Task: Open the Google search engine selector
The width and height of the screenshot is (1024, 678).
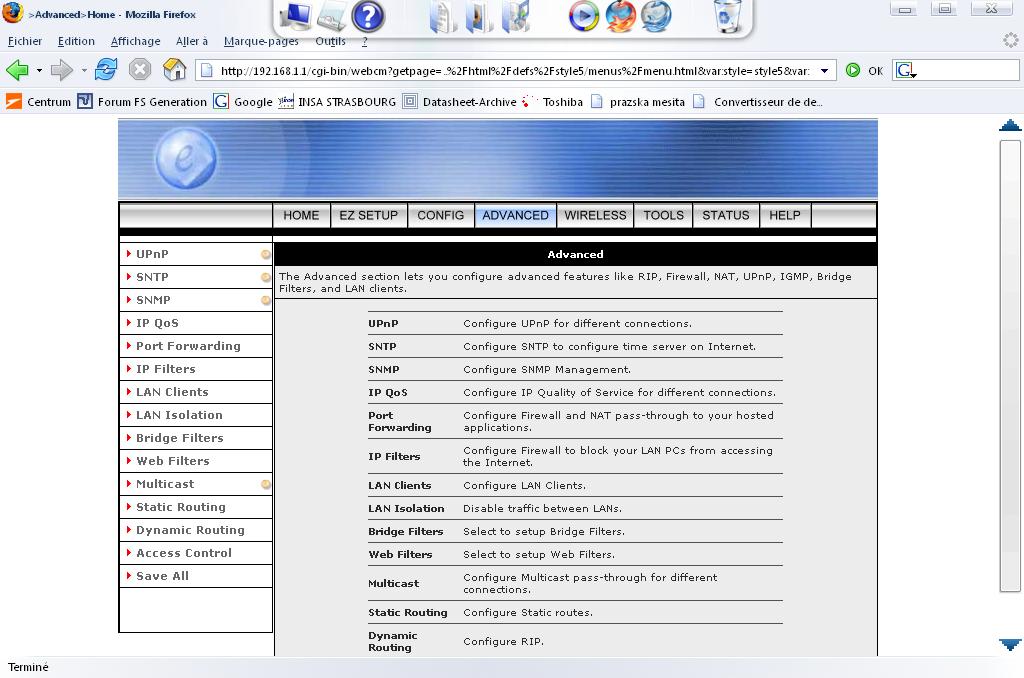Action: 906,71
